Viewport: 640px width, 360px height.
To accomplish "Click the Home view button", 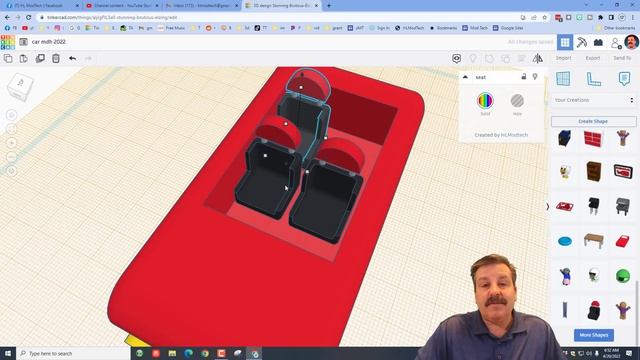I will point(12,115).
